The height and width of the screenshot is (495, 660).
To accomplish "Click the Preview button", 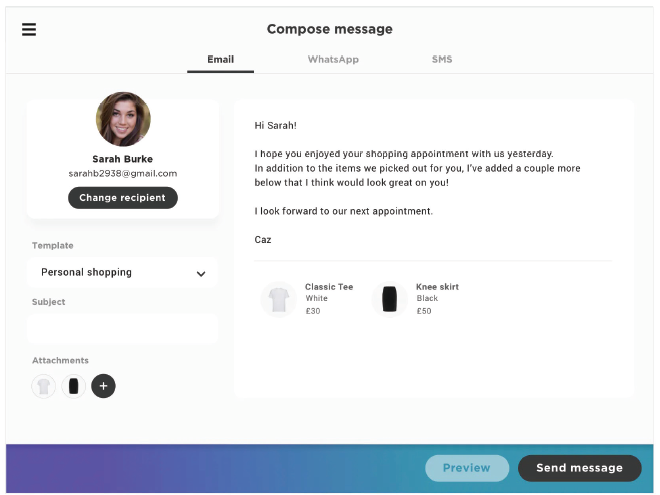I will click(467, 468).
